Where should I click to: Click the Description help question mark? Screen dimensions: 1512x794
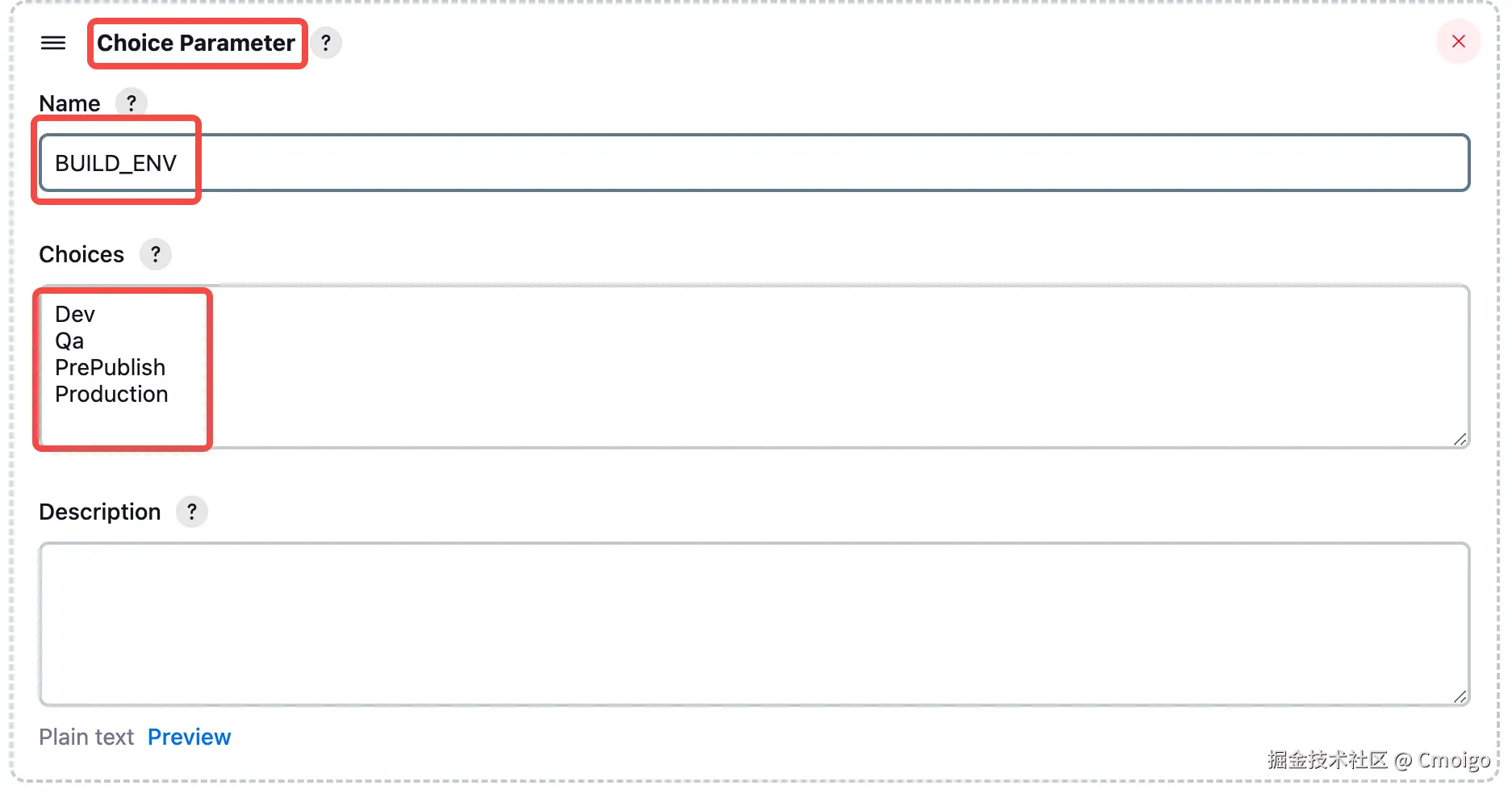(192, 512)
